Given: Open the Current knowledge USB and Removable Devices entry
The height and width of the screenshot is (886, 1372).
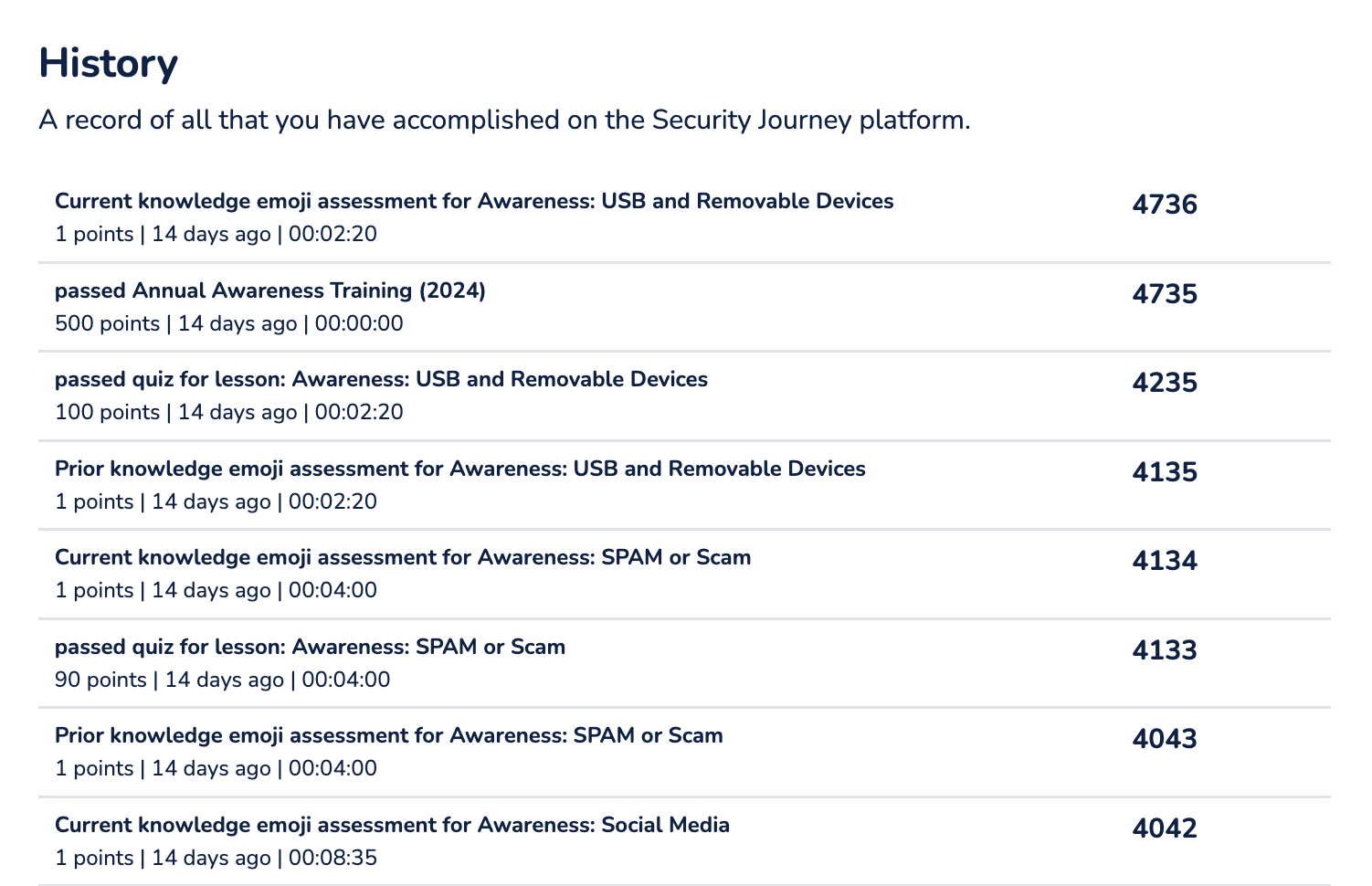Looking at the screenshot, I should [x=474, y=201].
